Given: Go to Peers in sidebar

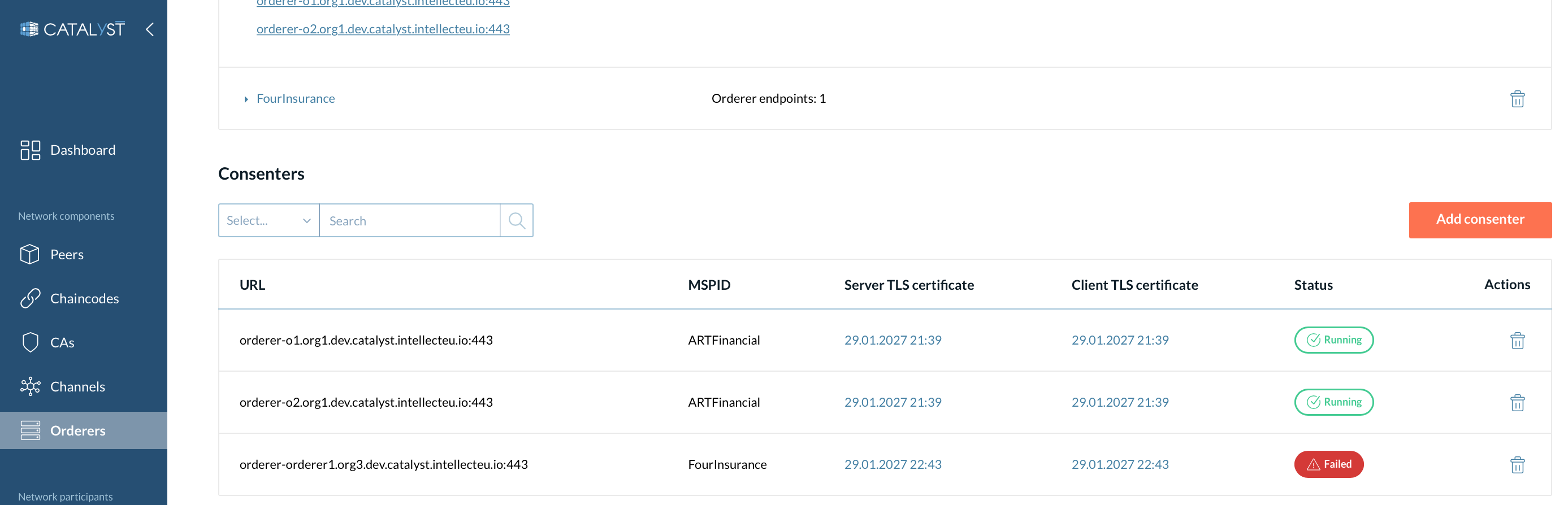Looking at the screenshot, I should (67, 254).
